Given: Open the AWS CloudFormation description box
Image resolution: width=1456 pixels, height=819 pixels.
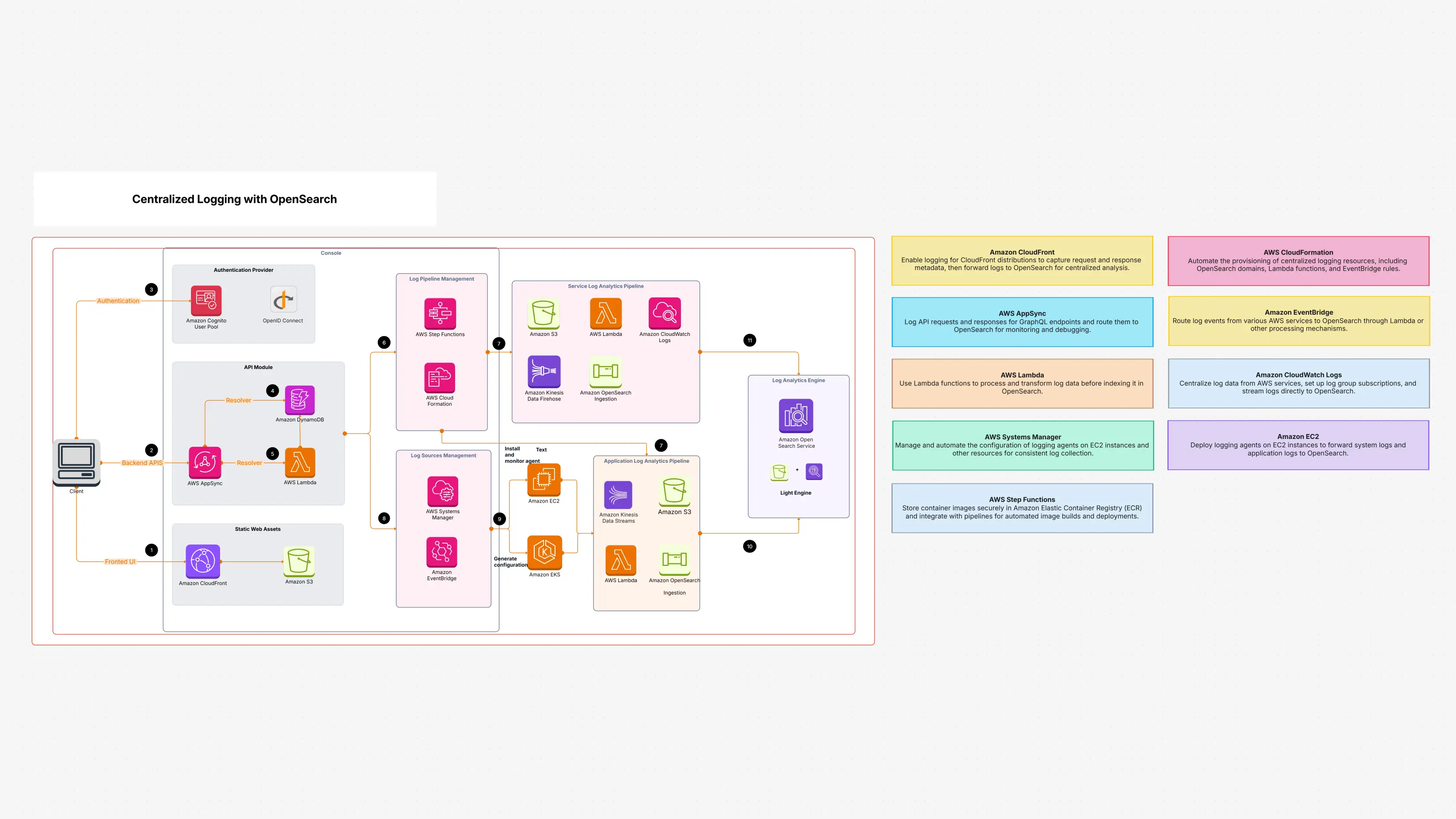Looking at the screenshot, I should 1298,261.
